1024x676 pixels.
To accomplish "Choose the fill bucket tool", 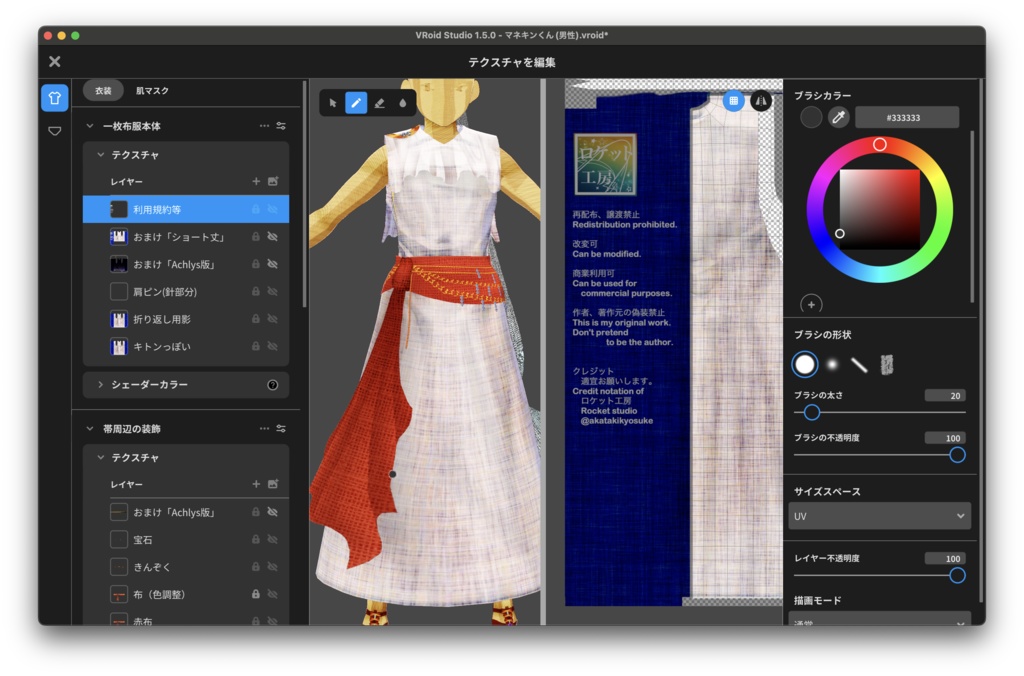I will [402, 103].
